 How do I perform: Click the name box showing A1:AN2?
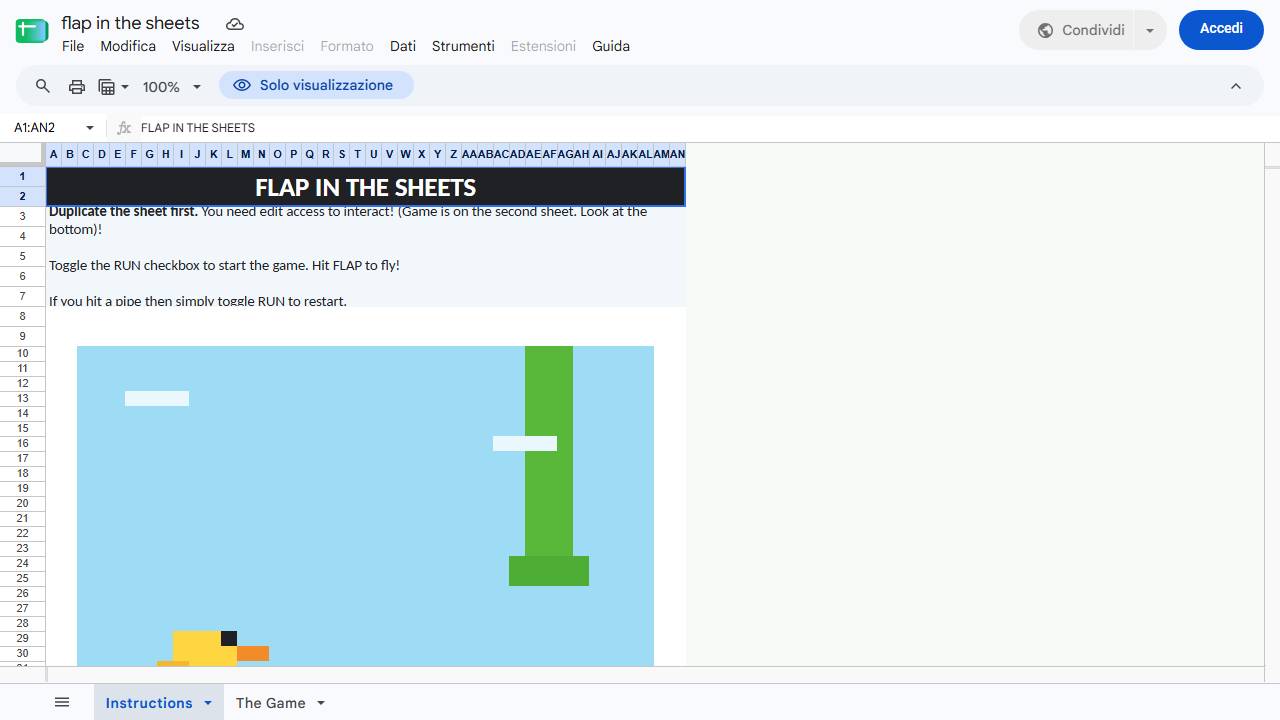(46, 128)
